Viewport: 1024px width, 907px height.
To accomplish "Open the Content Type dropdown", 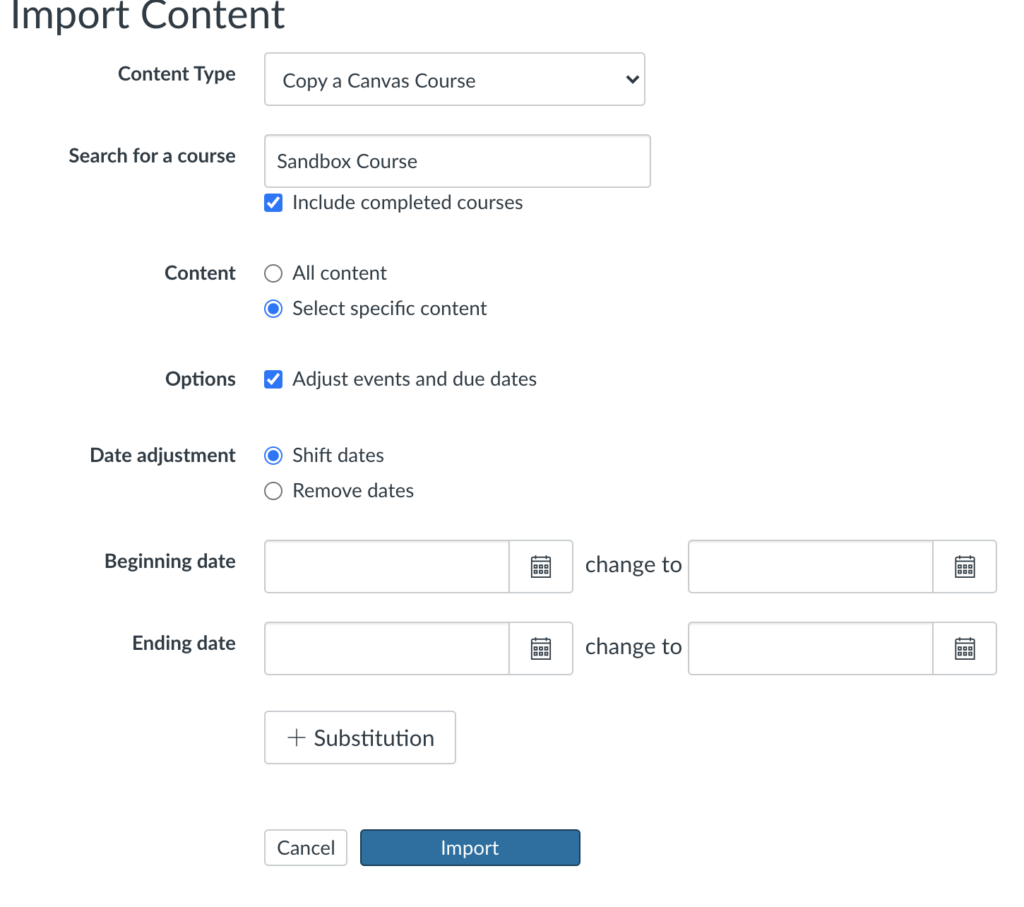I will tap(454, 80).
